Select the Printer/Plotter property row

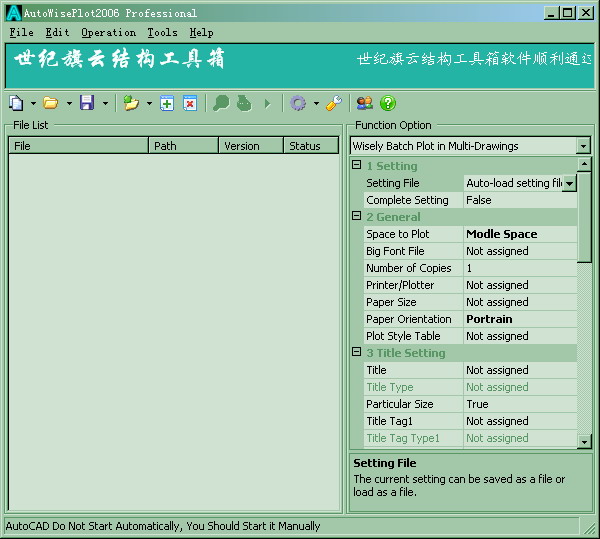point(470,285)
